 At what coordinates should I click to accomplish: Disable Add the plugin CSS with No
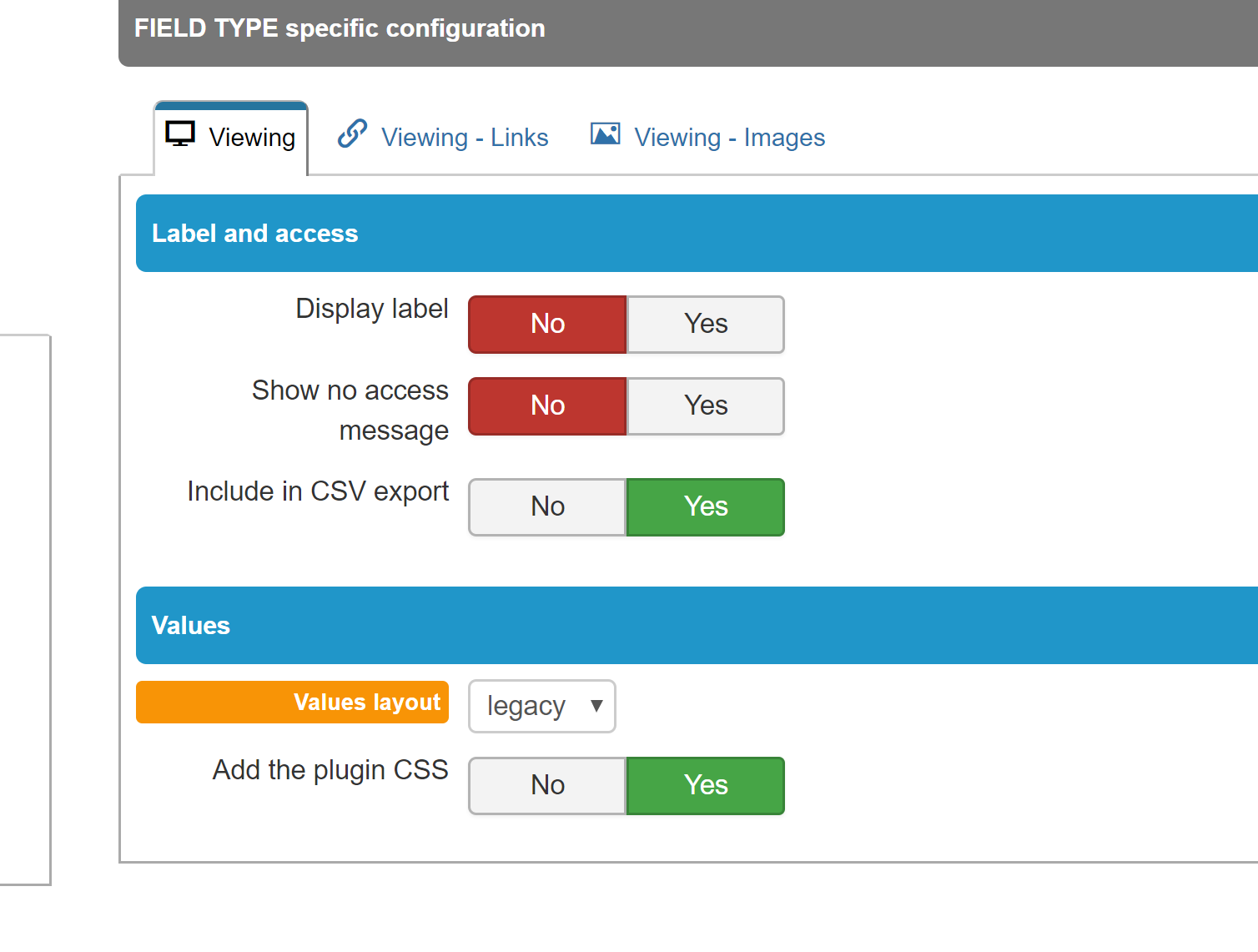(547, 785)
